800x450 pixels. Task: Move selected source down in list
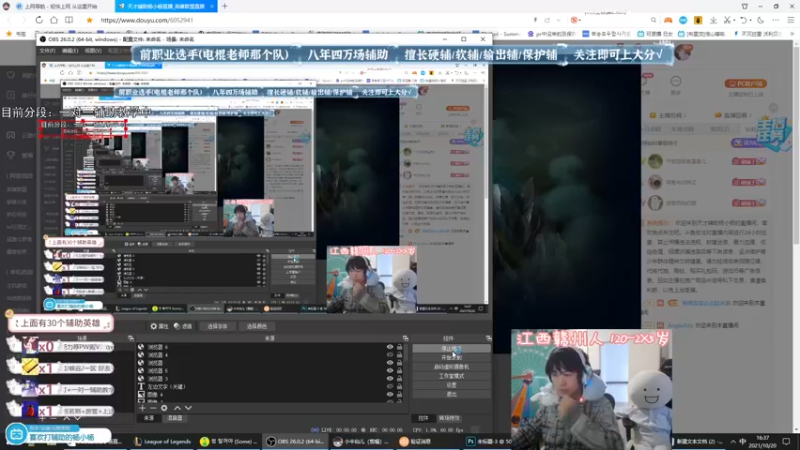click(188, 408)
